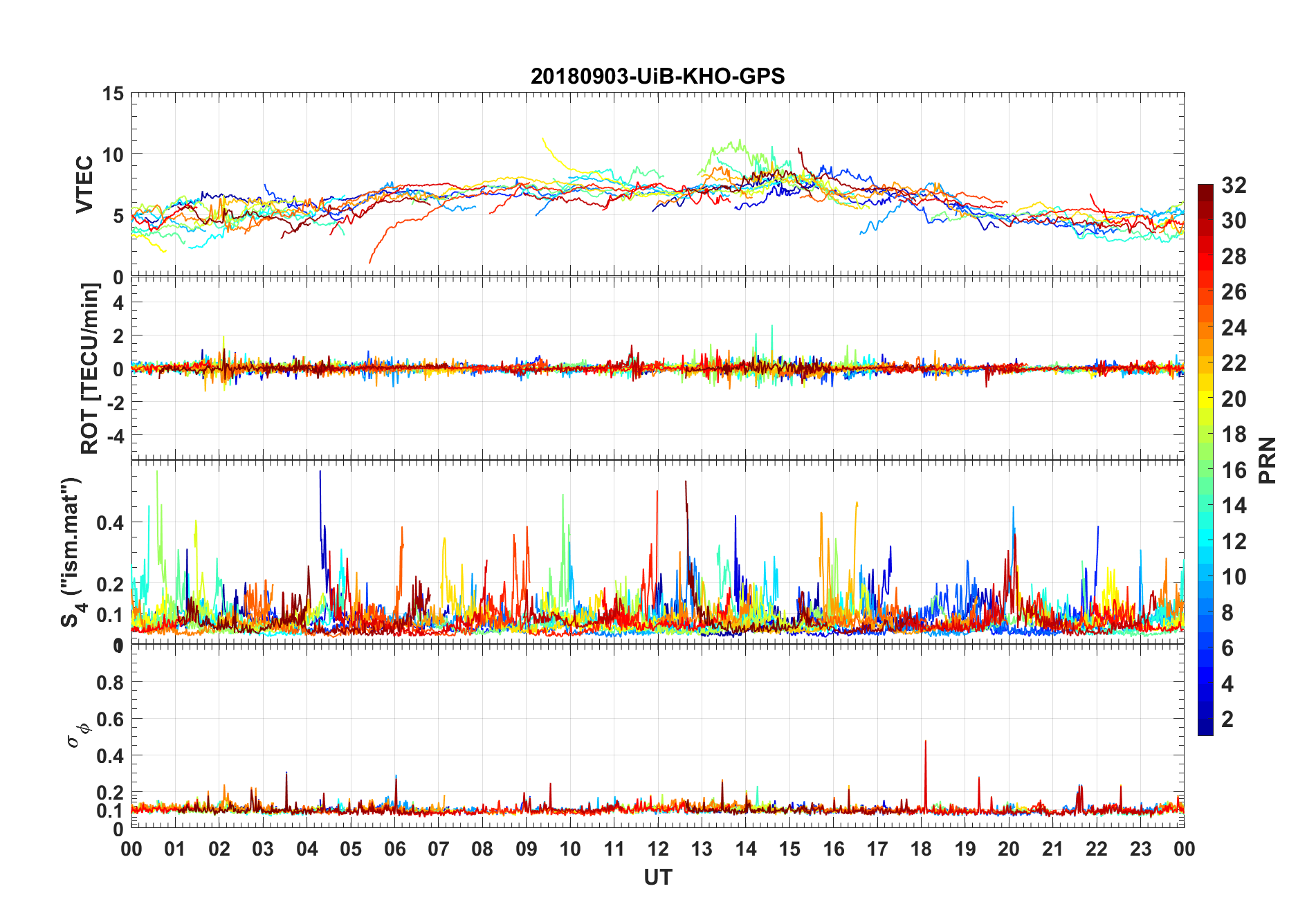This screenshot has width=1316, height=920.
Task: Click the 04 hour tick on UT axis
Action: pyautogui.click(x=307, y=849)
